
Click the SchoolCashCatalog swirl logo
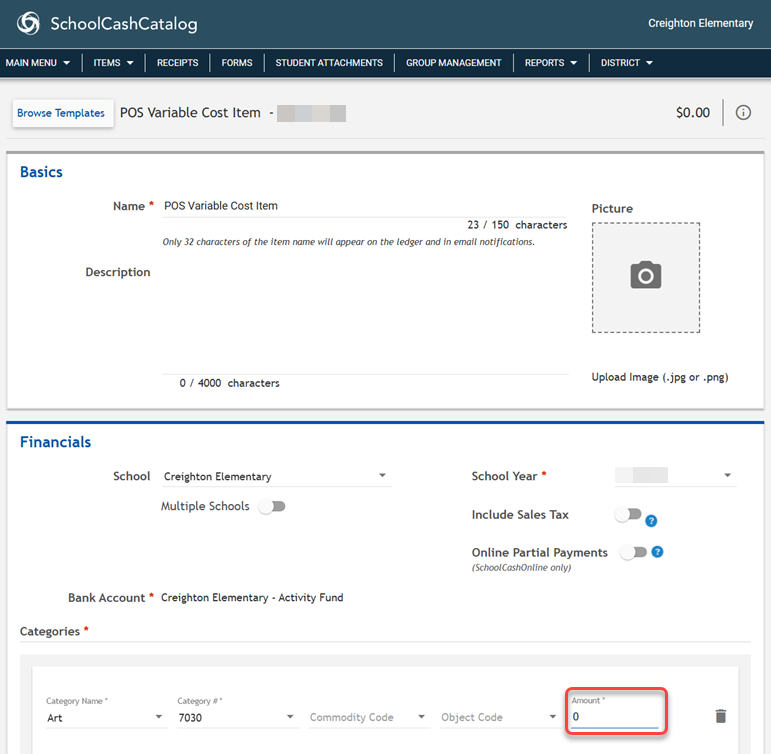[x=29, y=24]
